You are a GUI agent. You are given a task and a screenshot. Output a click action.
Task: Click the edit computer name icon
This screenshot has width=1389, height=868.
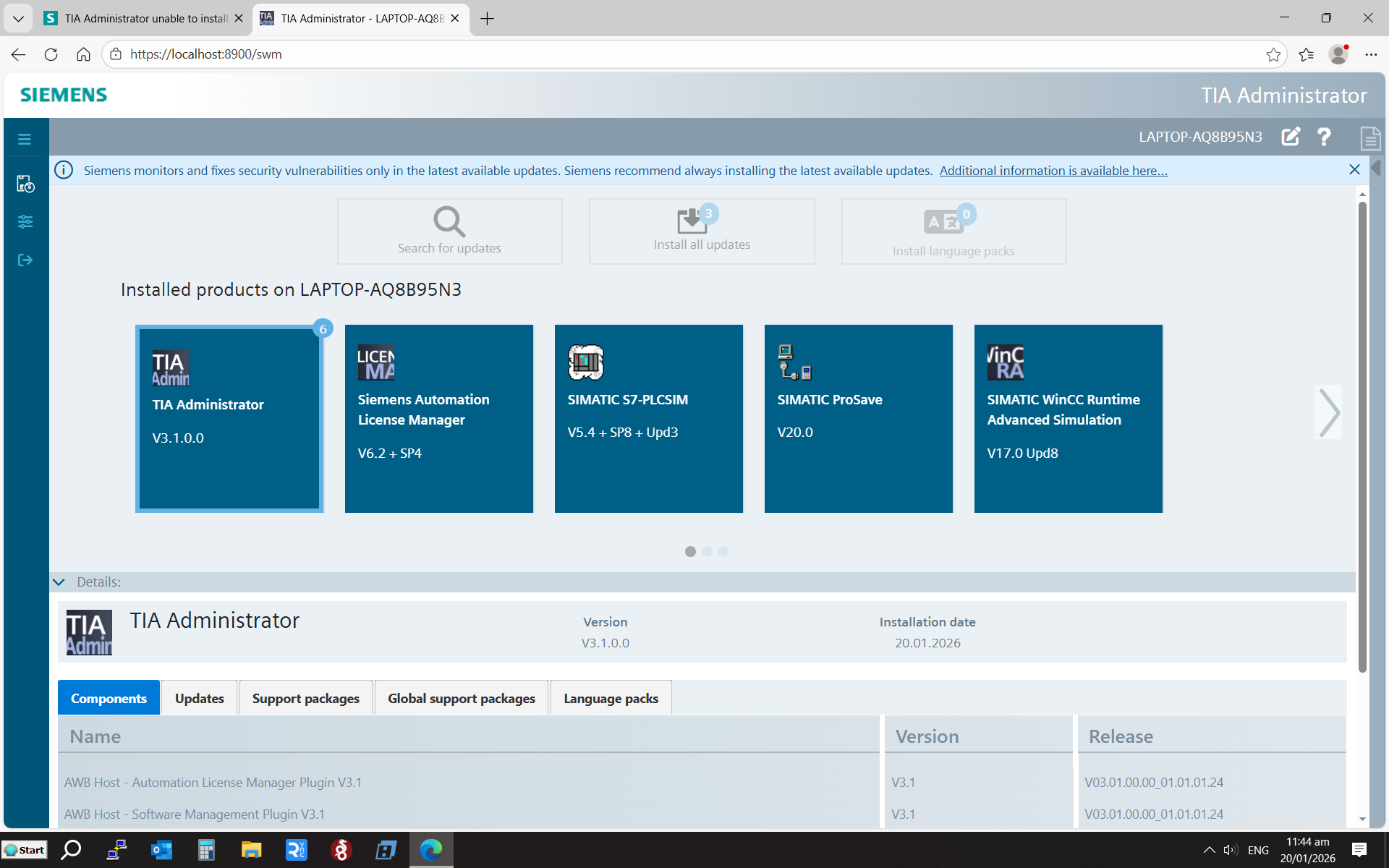[1291, 137]
